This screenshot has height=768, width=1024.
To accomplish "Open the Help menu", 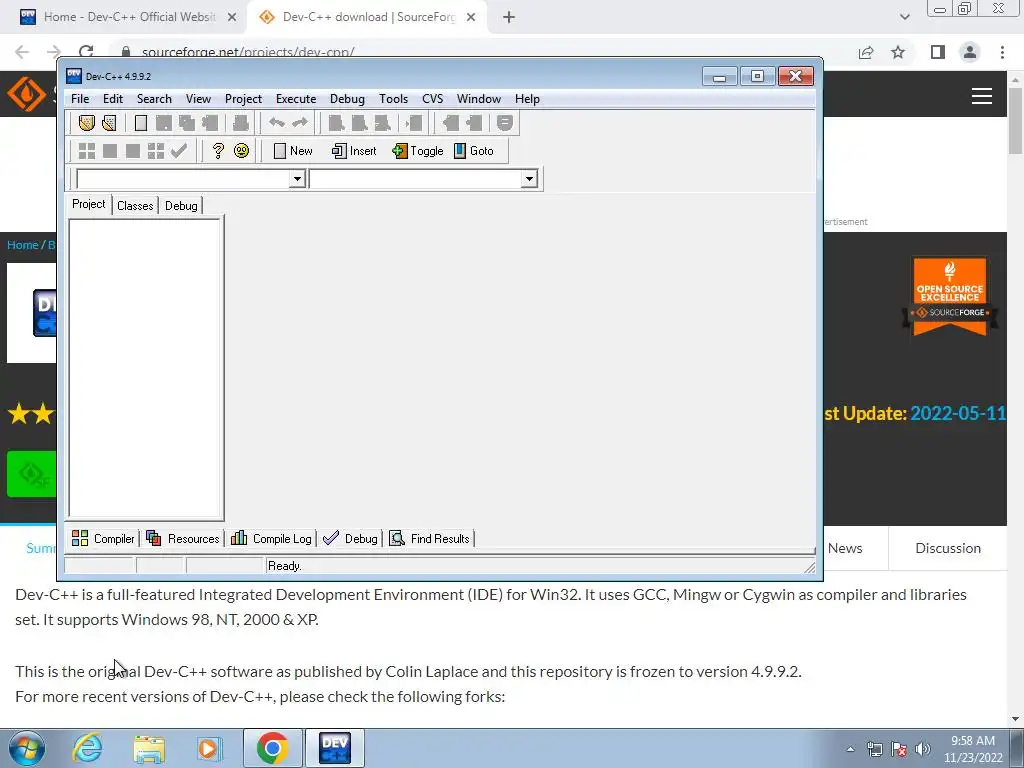I will pos(527,99).
